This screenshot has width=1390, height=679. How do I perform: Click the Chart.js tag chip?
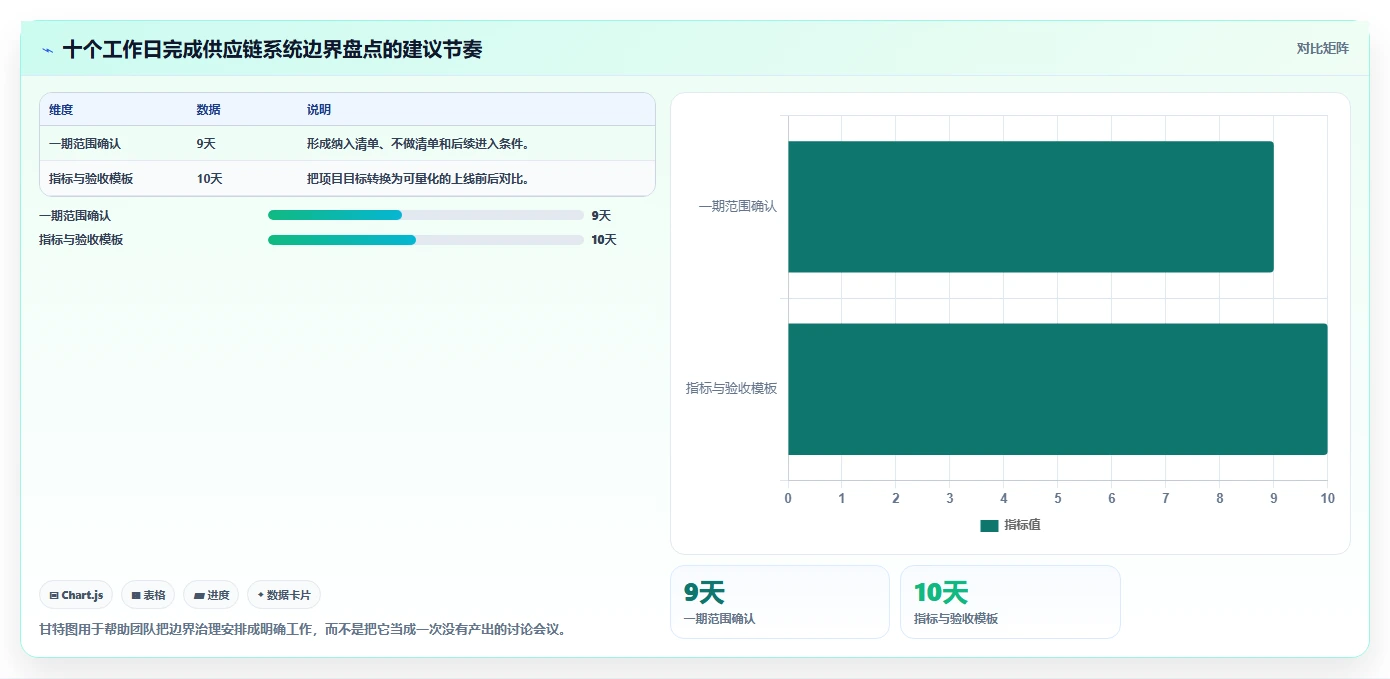click(76, 595)
